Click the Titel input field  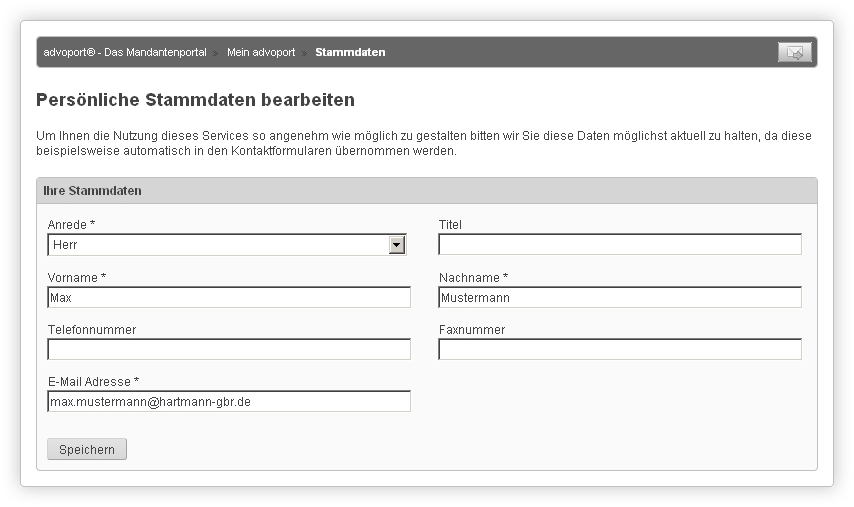pyautogui.click(x=620, y=245)
